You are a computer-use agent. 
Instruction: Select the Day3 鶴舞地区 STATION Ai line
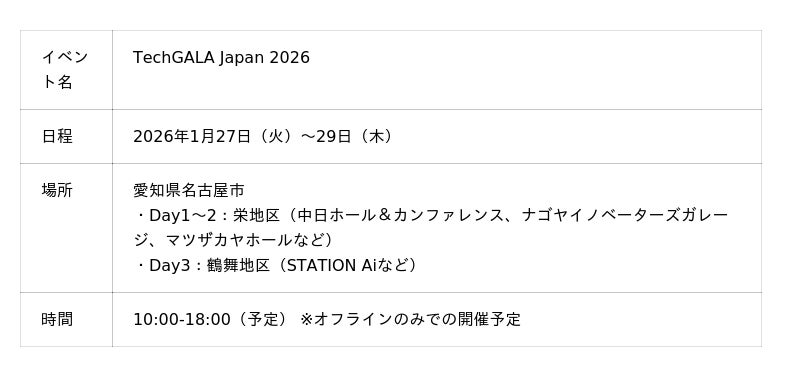coord(276,265)
